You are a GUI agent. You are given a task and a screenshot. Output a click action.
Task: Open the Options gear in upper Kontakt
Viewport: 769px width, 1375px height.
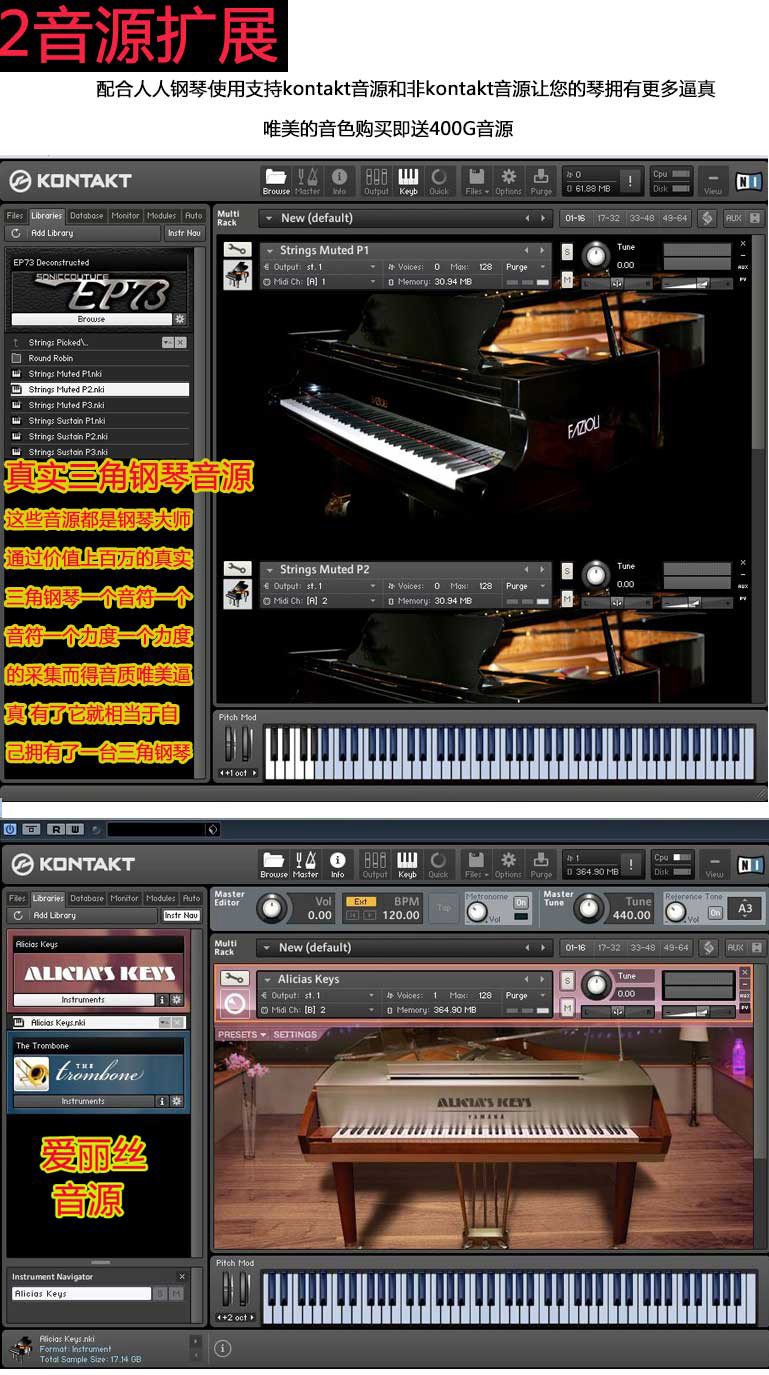click(x=508, y=180)
